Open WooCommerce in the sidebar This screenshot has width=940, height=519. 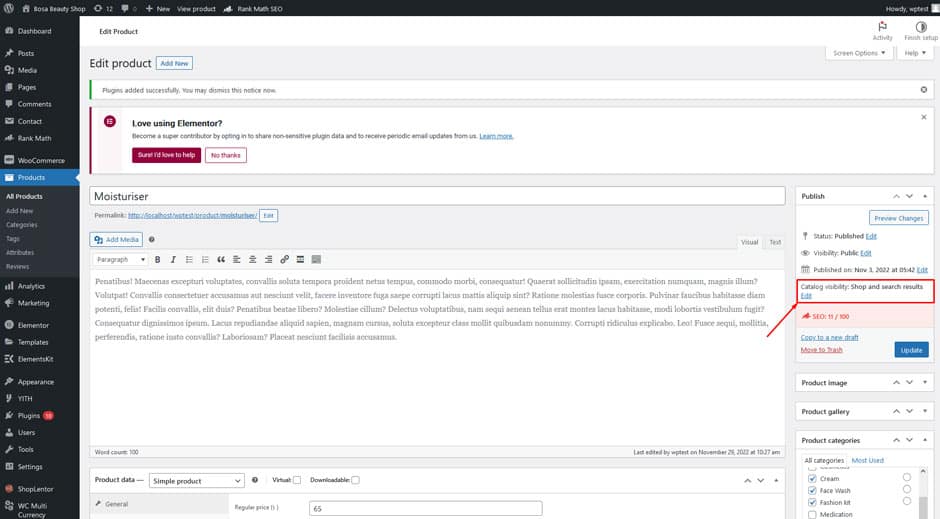[x=40, y=161]
